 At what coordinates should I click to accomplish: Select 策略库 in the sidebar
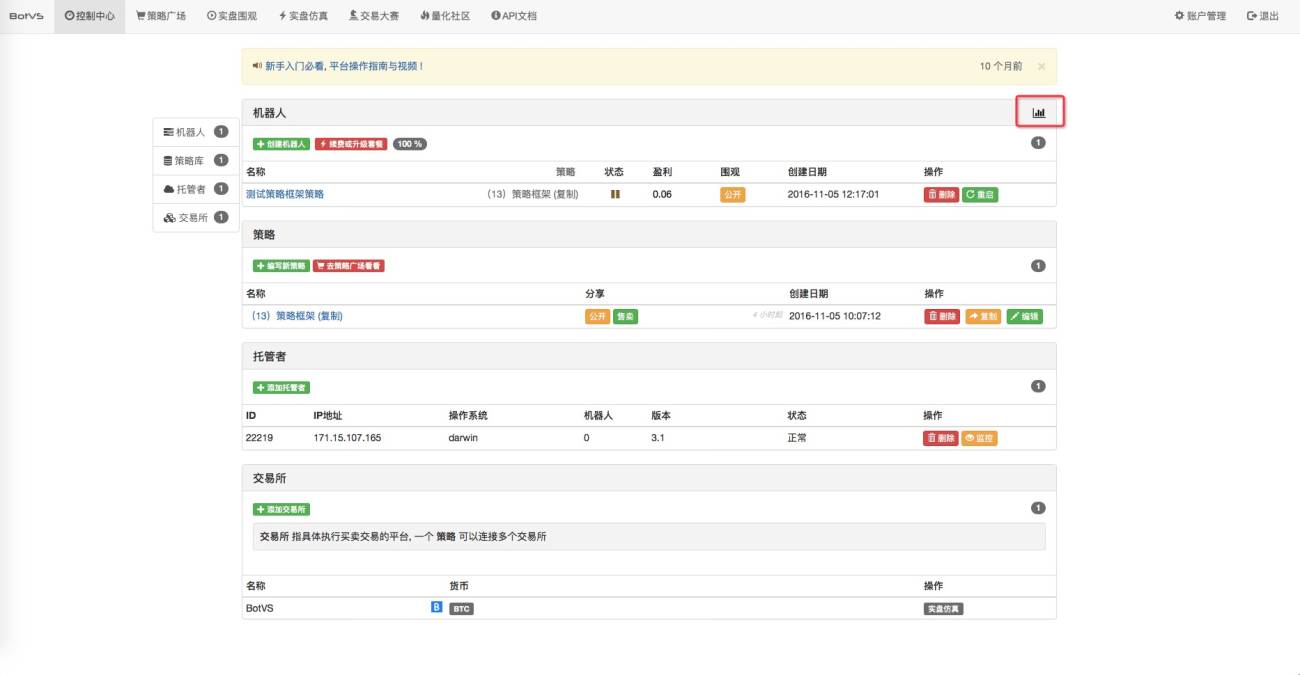point(195,160)
